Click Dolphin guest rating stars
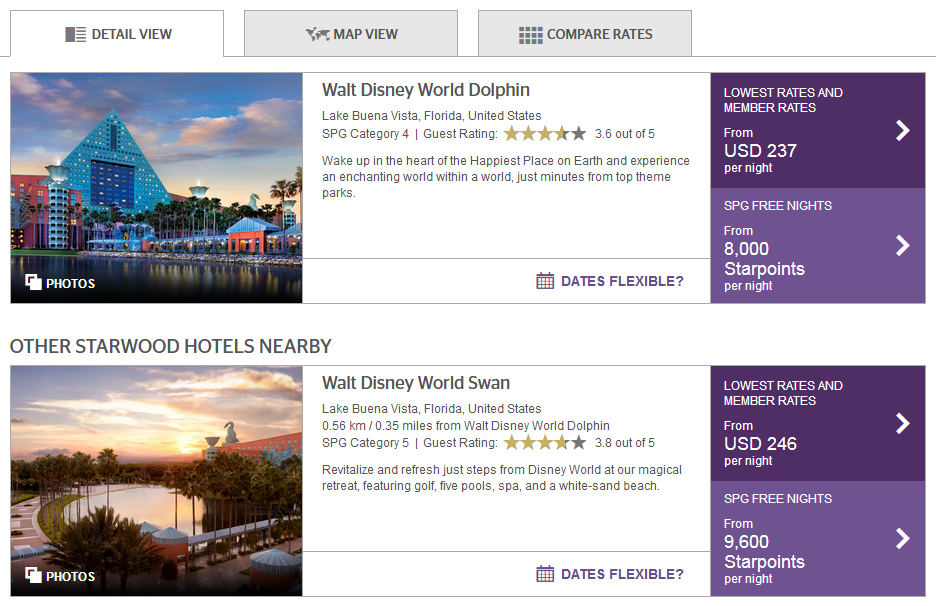Screen dimensions: 936x606 [x=545, y=134]
